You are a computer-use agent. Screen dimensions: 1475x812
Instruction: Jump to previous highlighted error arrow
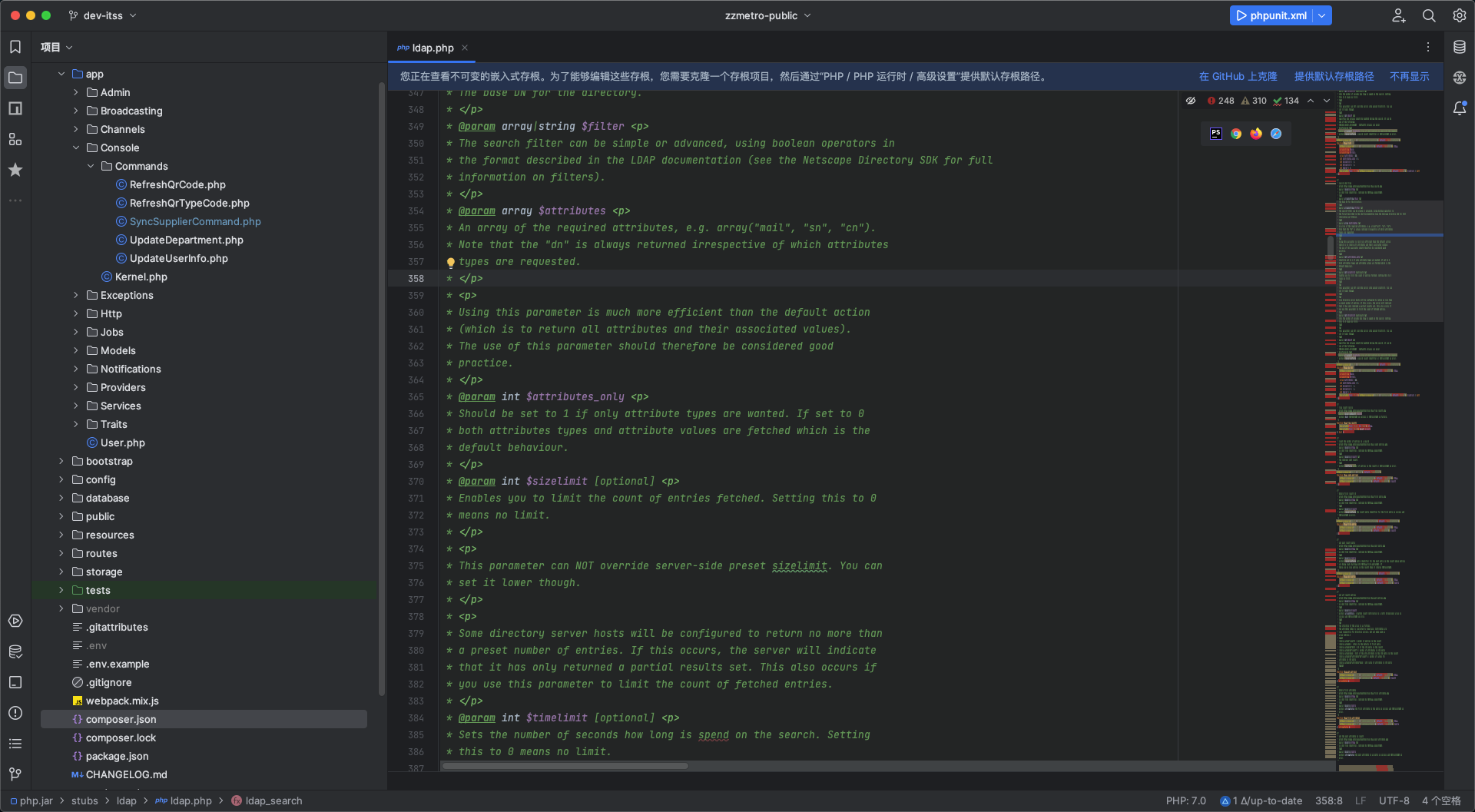point(1311,101)
